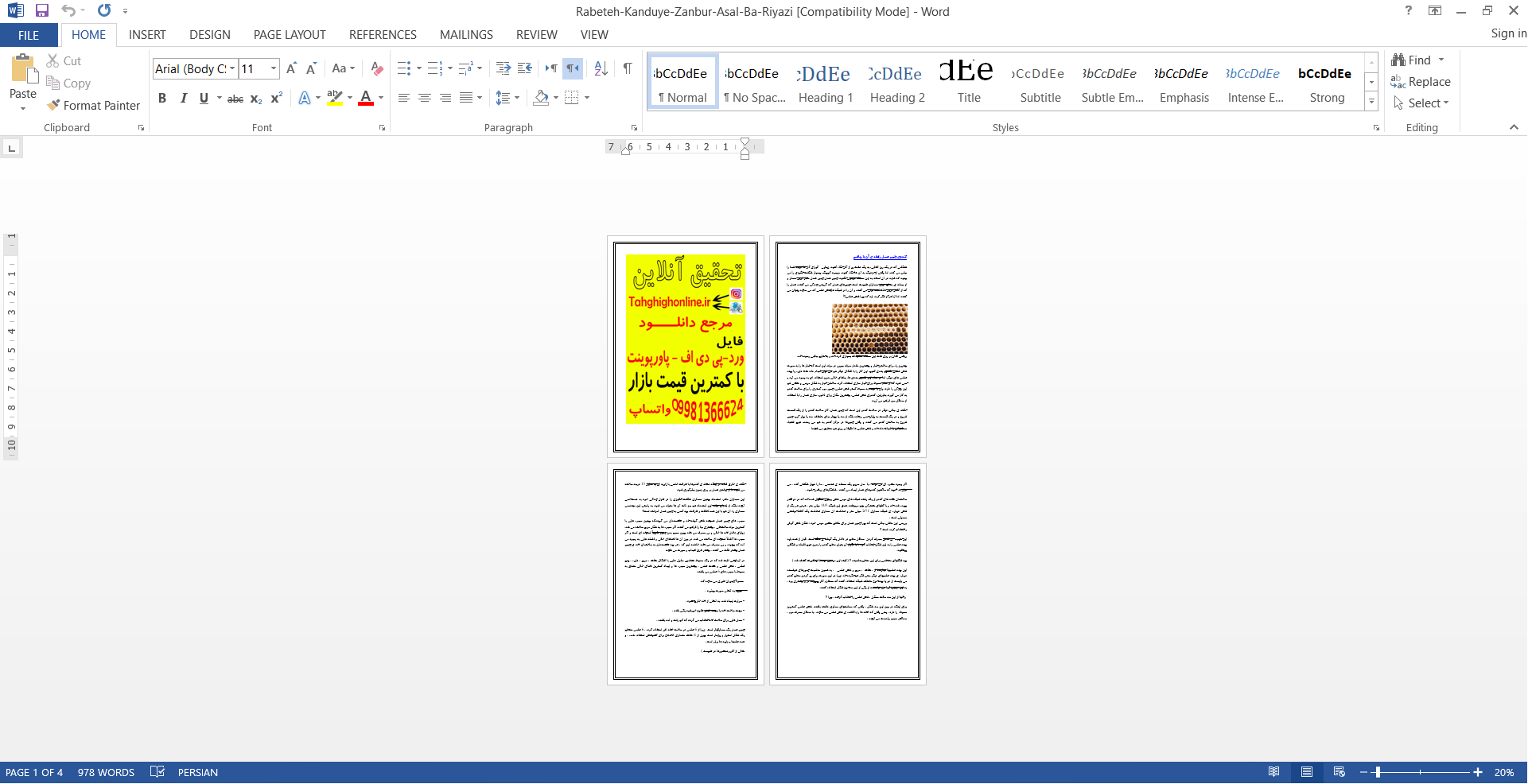1532x784 pixels.
Task: Open the Select dropdown in Editing
Action: (1421, 103)
